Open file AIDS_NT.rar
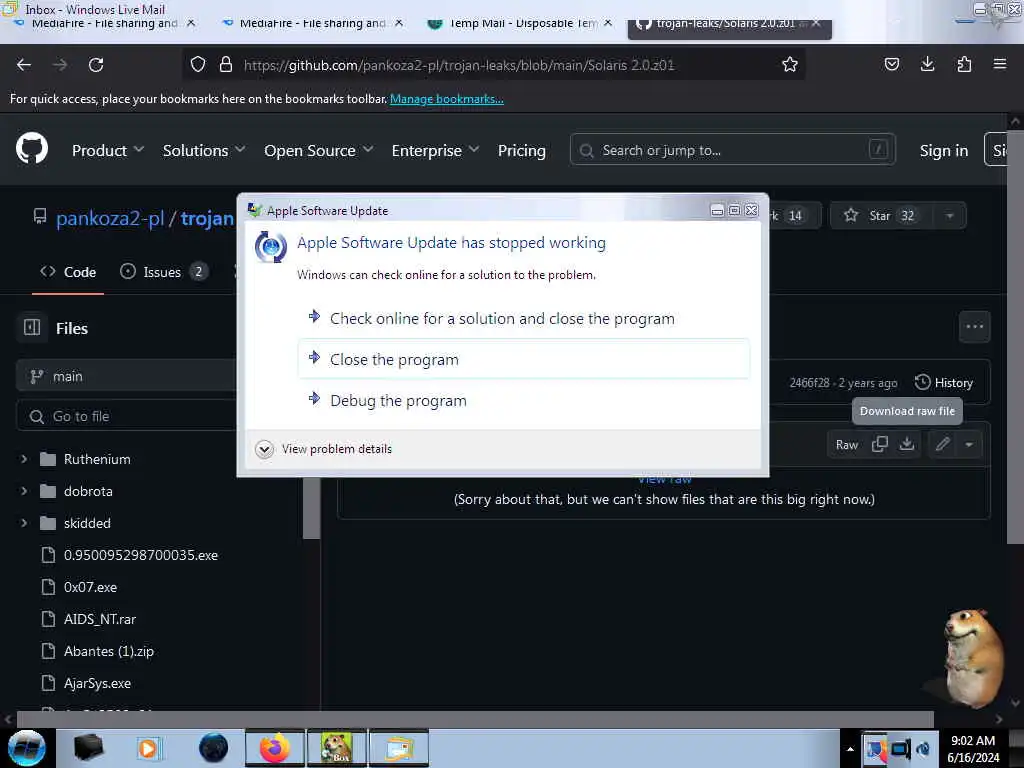1024x768 pixels. (100, 619)
